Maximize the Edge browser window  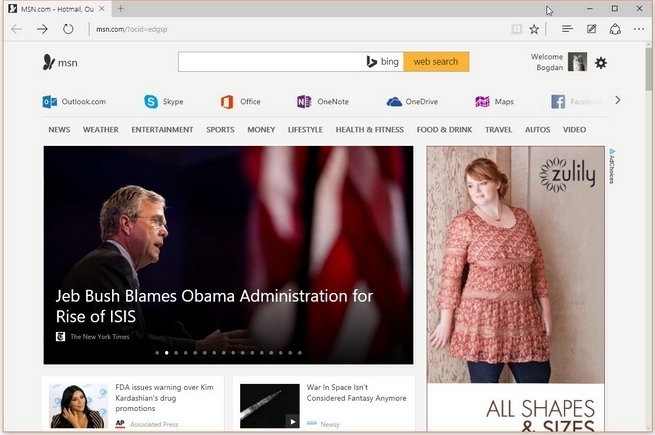[x=614, y=8]
